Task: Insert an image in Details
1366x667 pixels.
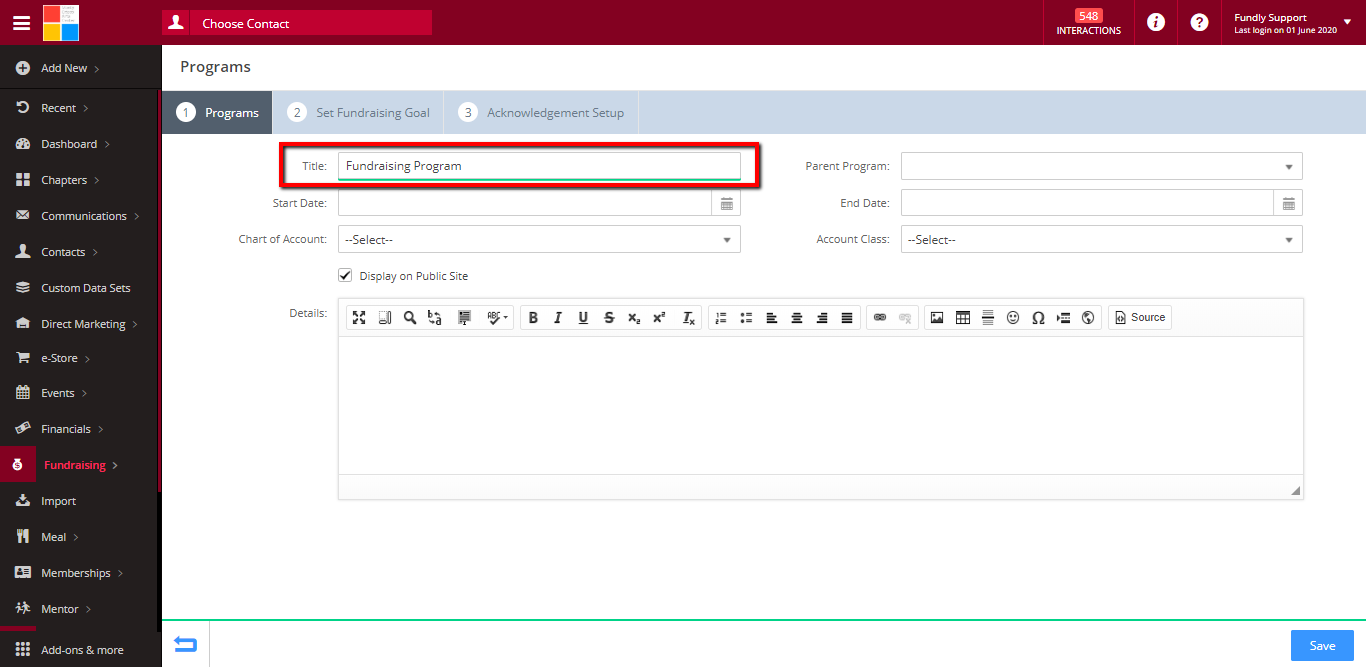Action: point(937,317)
